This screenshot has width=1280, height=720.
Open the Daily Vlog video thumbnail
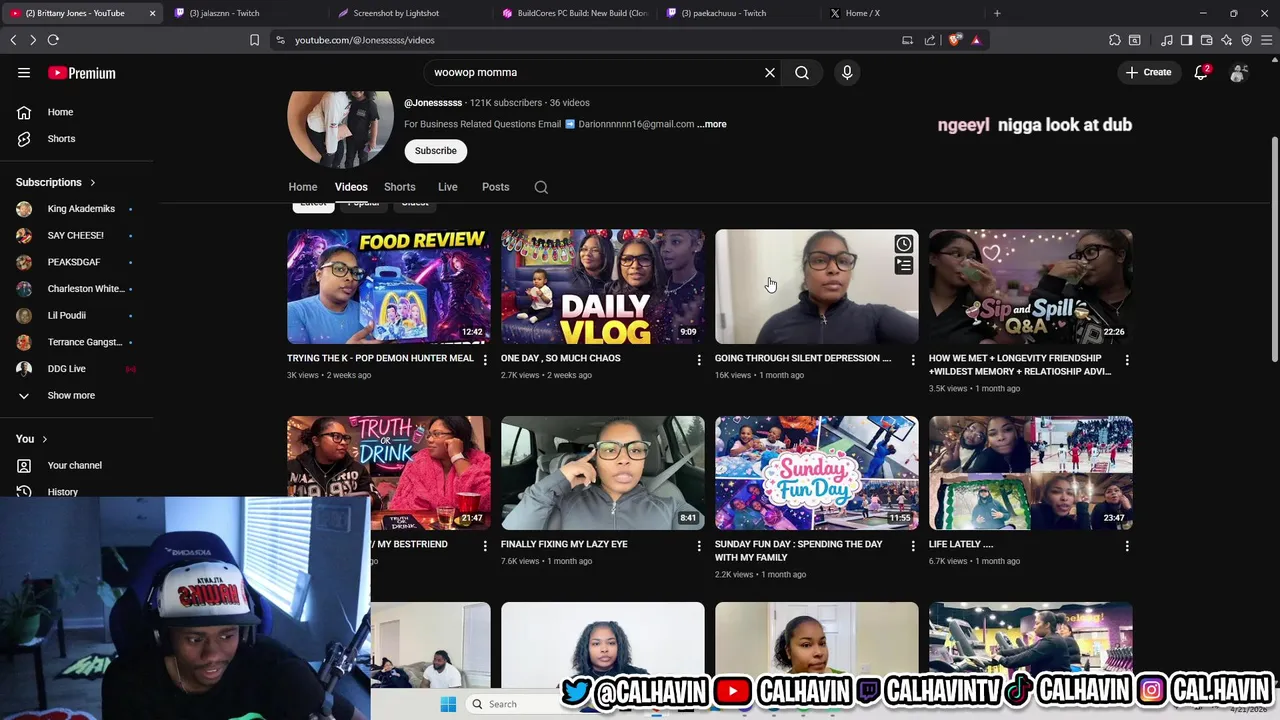point(603,287)
